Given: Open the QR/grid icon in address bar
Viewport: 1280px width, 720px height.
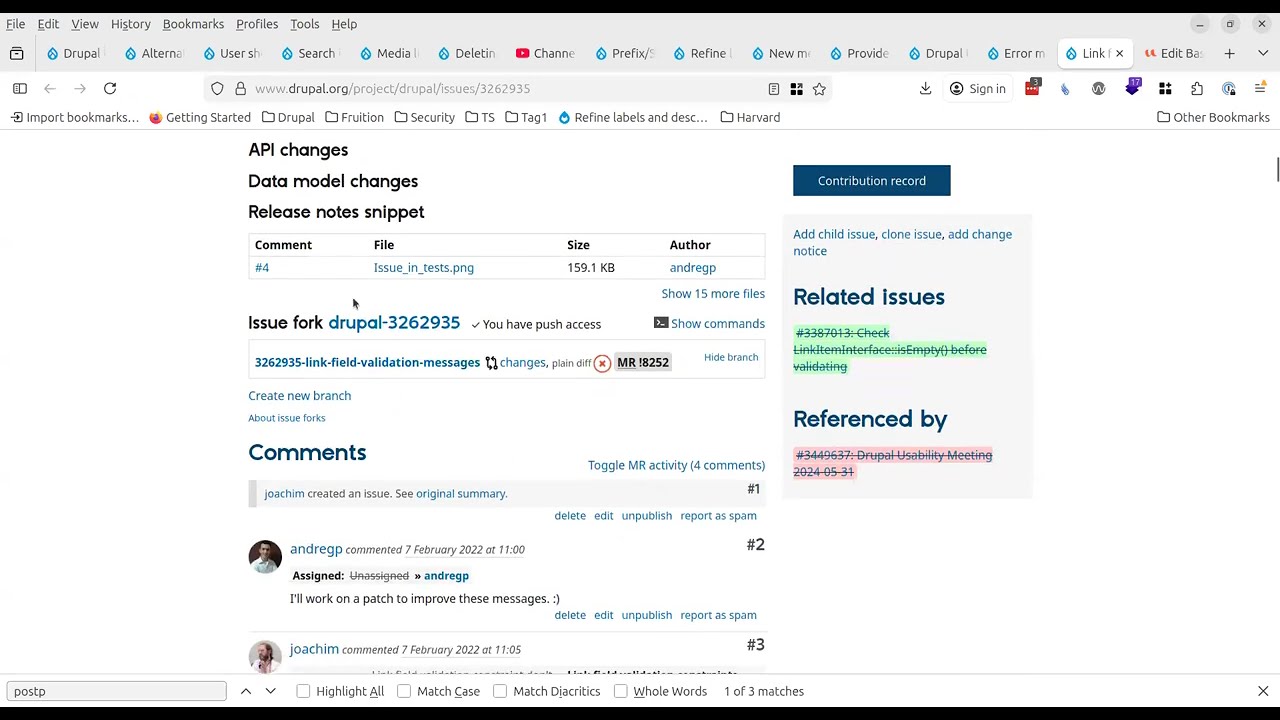Looking at the screenshot, I should click(796, 89).
